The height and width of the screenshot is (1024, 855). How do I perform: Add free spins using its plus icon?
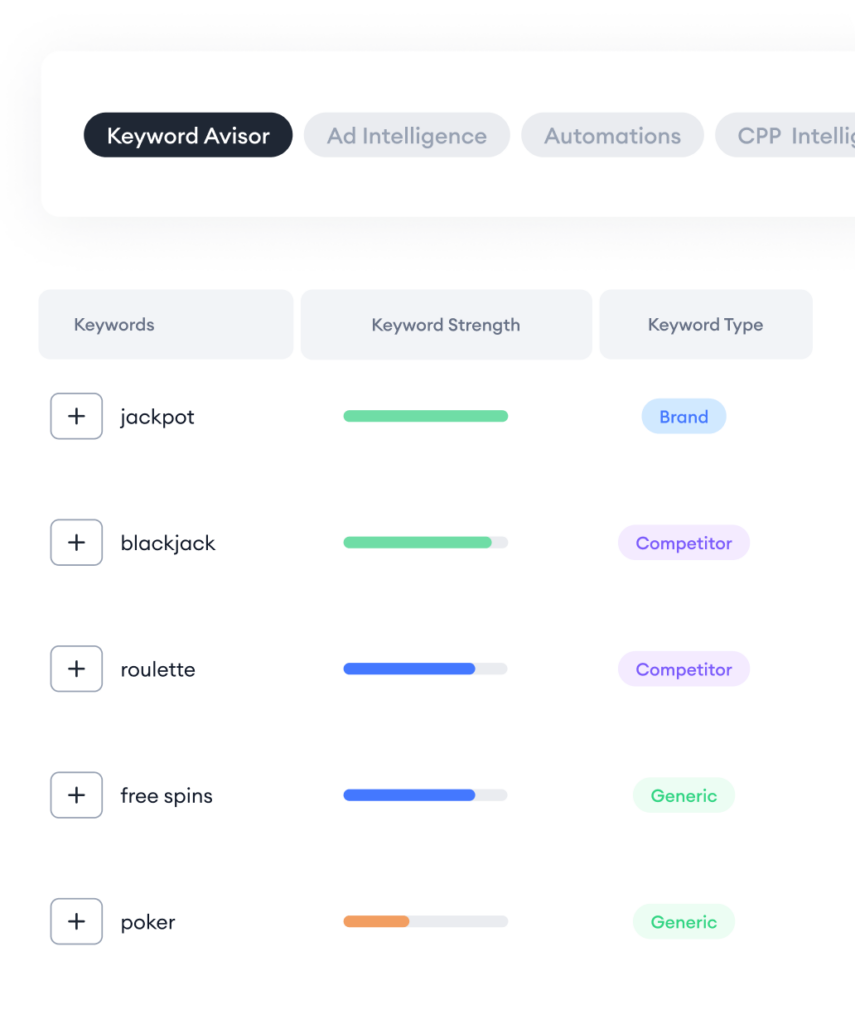point(76,795)
